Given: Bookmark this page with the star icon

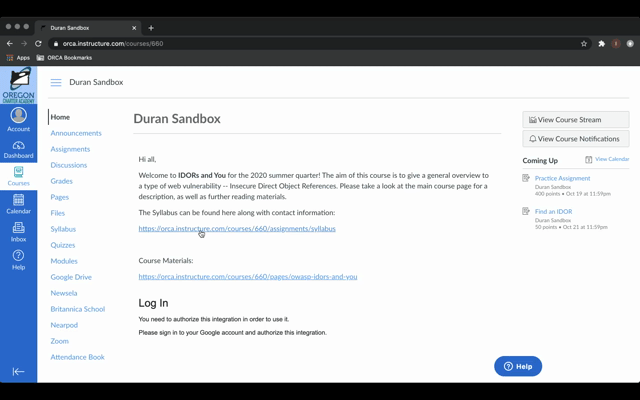Looking at the screenshot, I should 584,44.
